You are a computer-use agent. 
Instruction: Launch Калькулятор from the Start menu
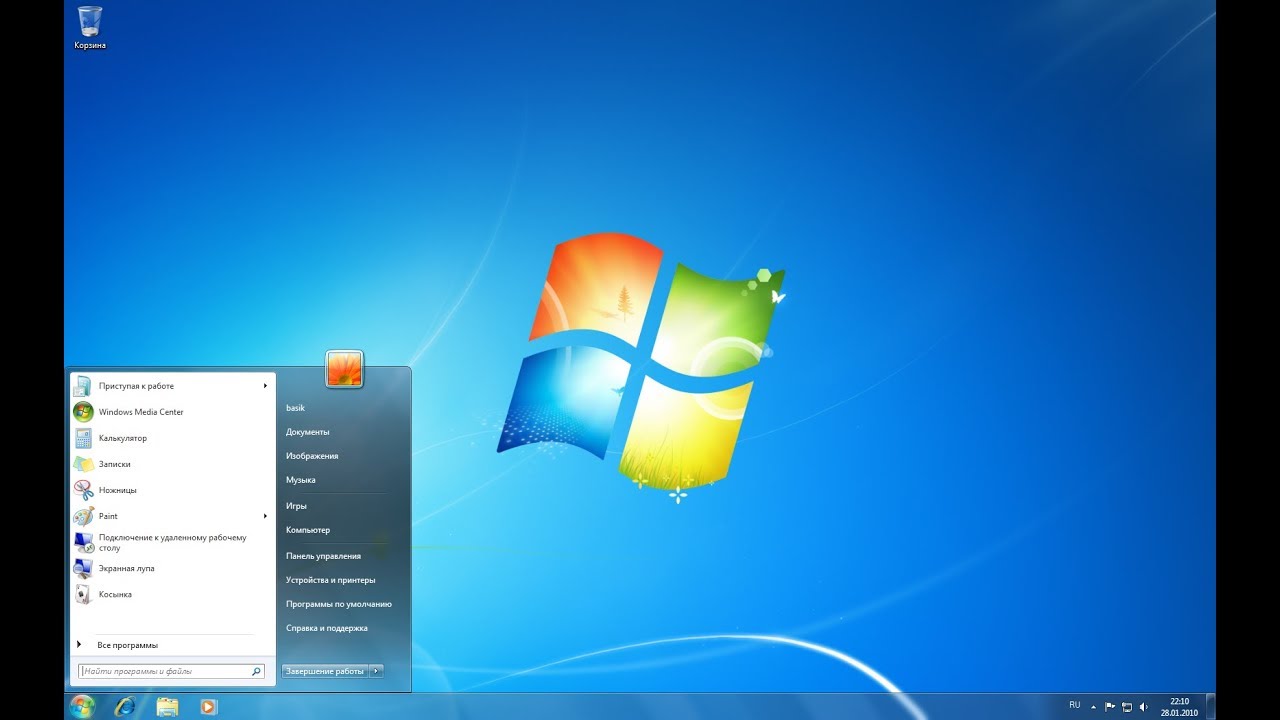[172, 438]
